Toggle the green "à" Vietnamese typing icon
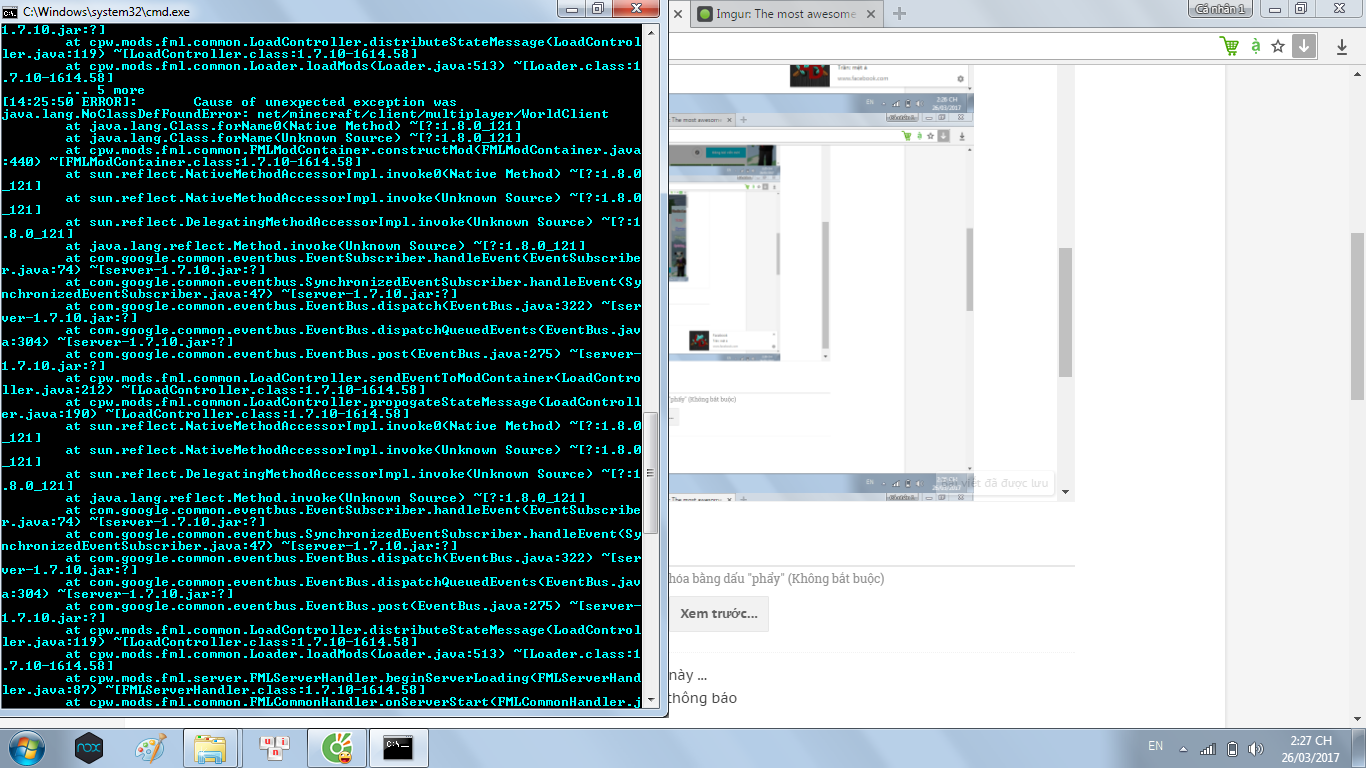The image size is (1366, 768). (1255, 46)
